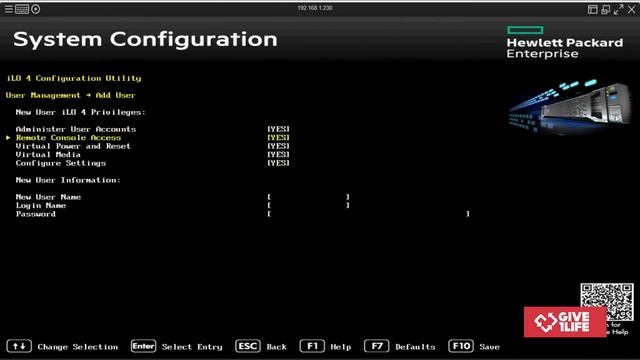
Task: Toggle Configure Settings YES value
Action: [278, 163]
